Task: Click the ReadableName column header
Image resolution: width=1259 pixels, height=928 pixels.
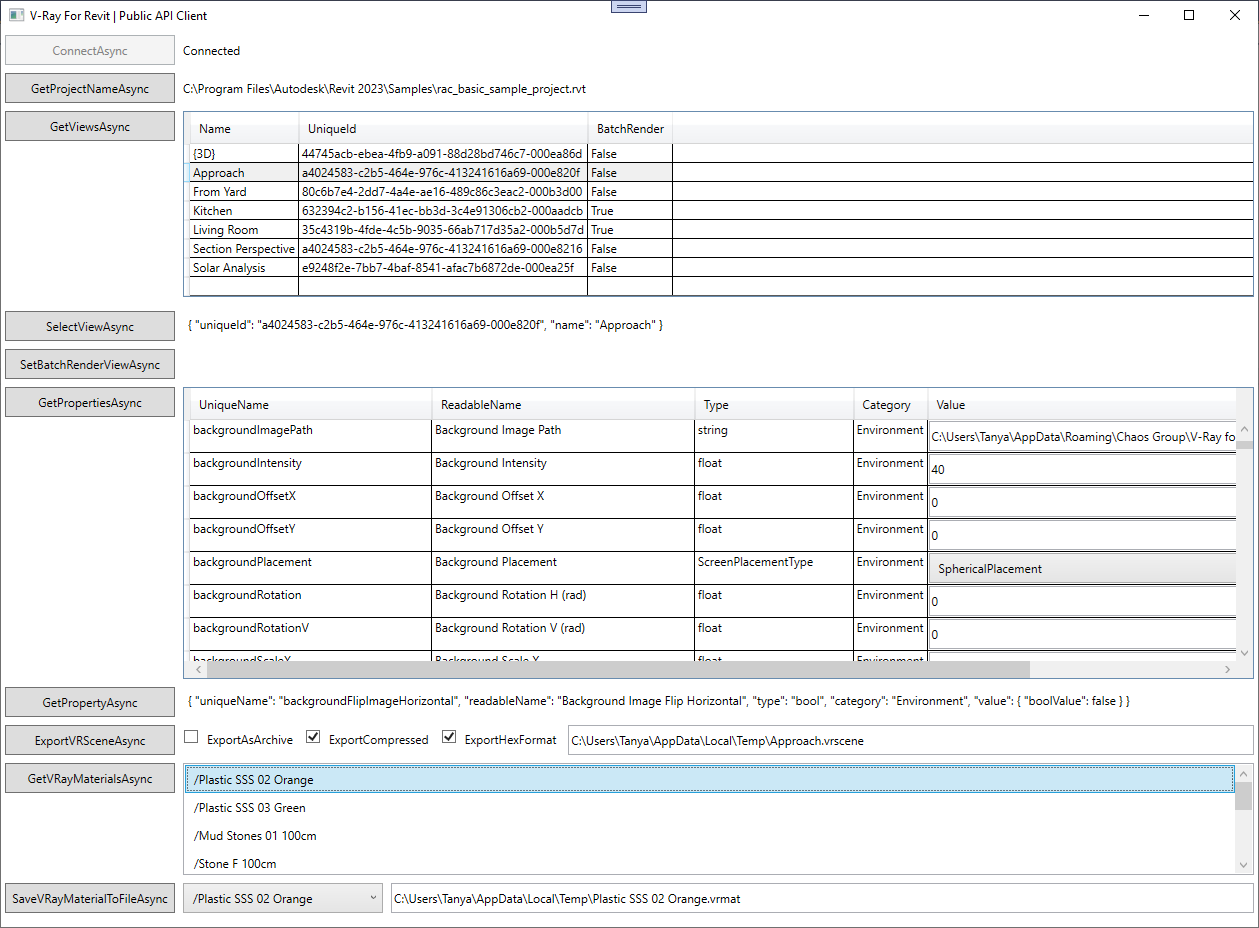Action: click(563, 405)
